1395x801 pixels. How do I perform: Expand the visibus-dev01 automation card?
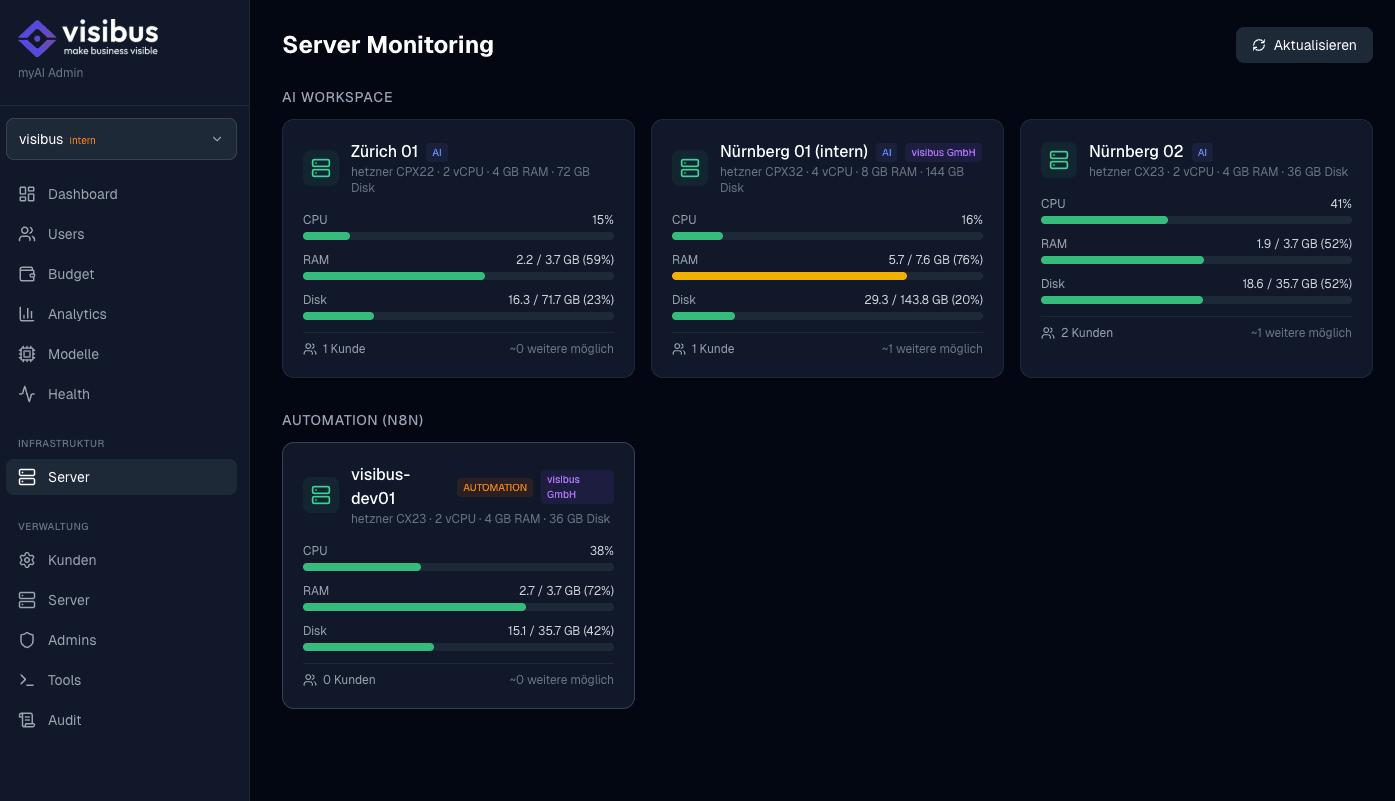(458, 575)
